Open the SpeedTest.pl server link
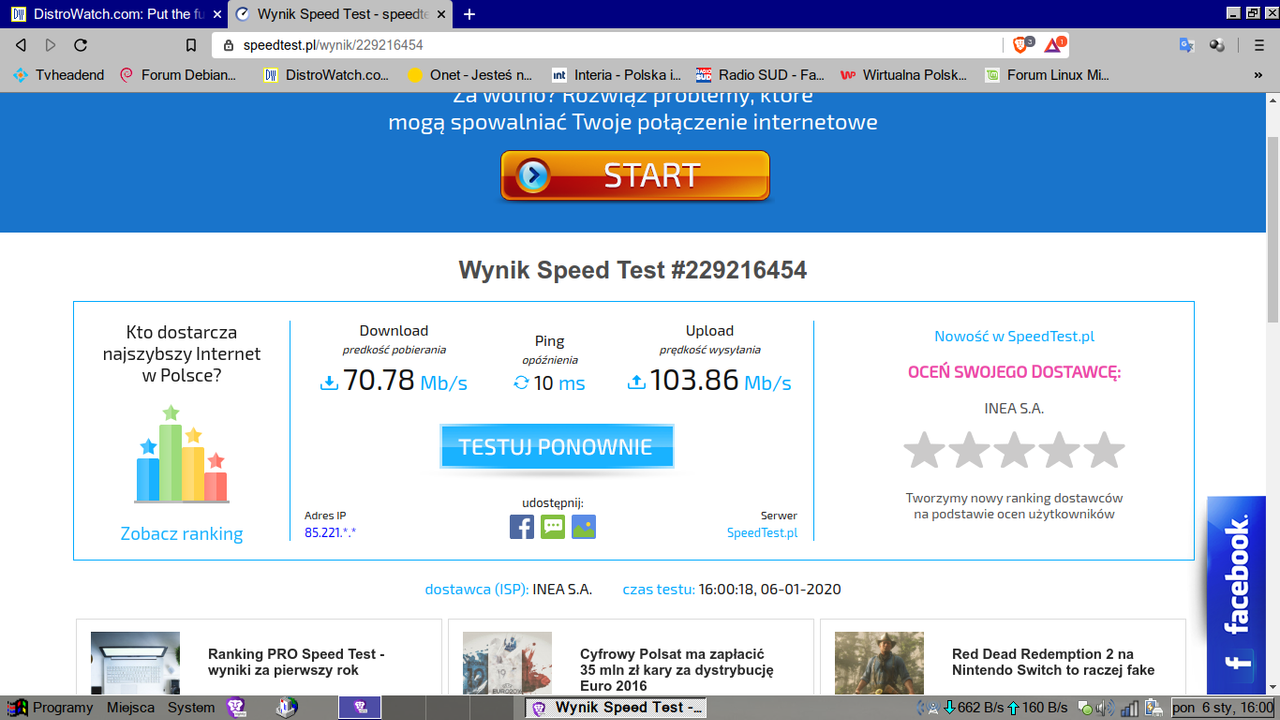 click(762, 533)
